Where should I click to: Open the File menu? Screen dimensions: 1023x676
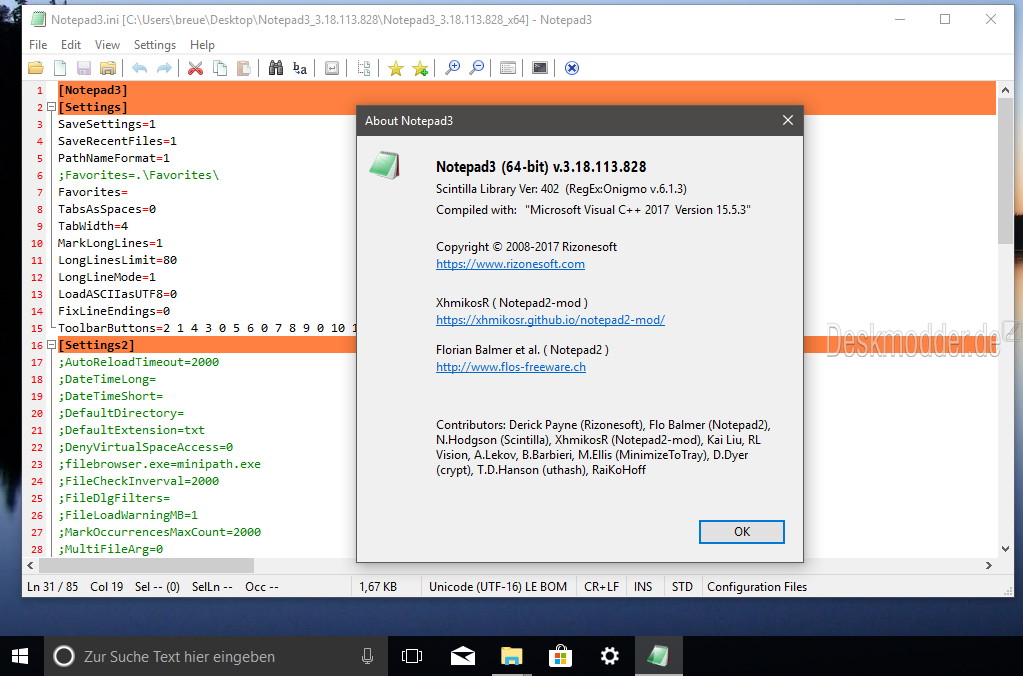click(38, 44)
